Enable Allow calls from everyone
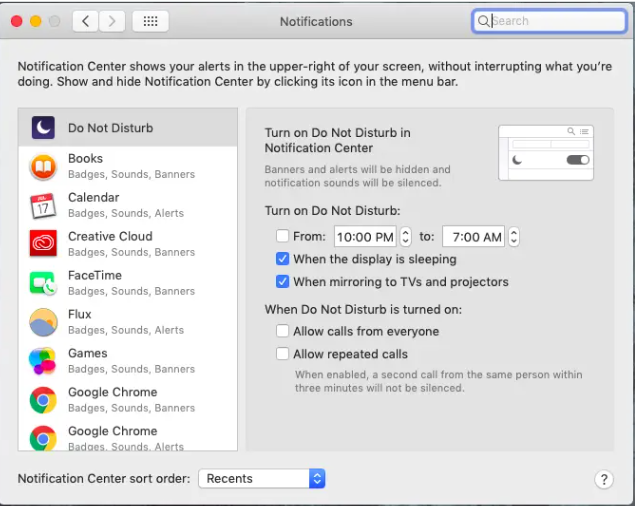This screenshot has height=506, width=635. pyautogui.click(x=282, y=331)
